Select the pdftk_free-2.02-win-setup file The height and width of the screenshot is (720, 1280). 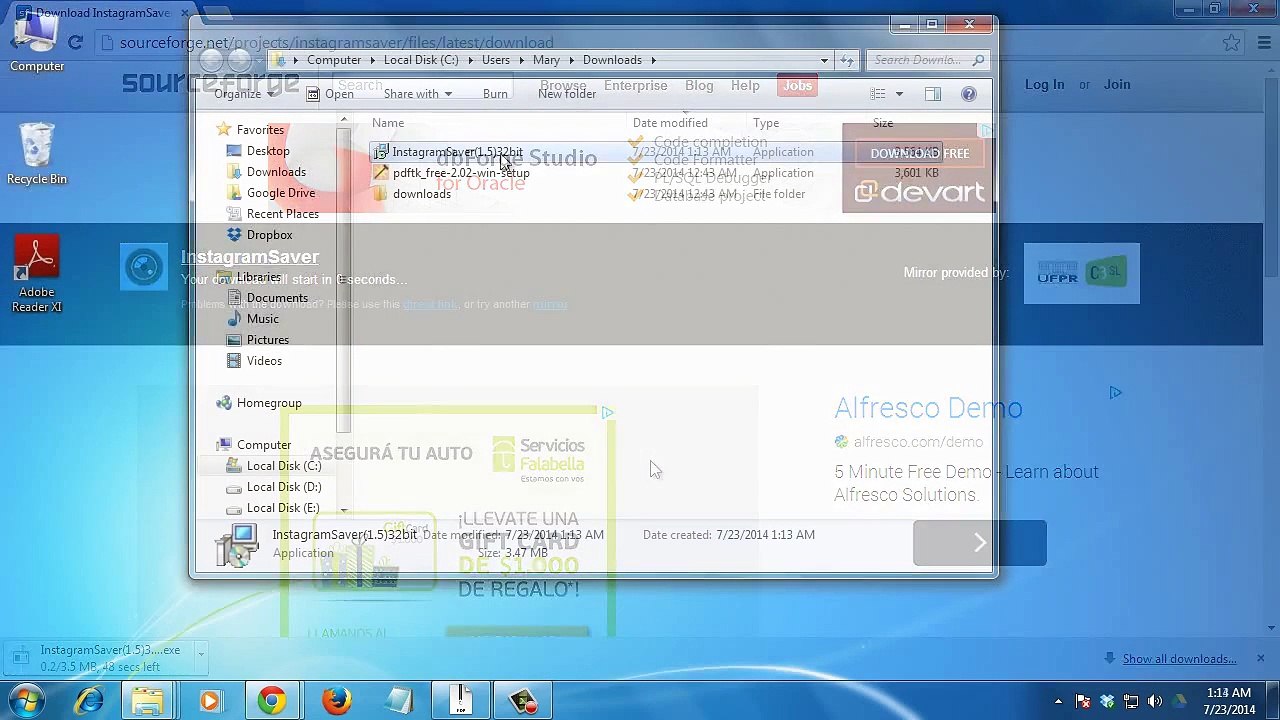(461, 173)
